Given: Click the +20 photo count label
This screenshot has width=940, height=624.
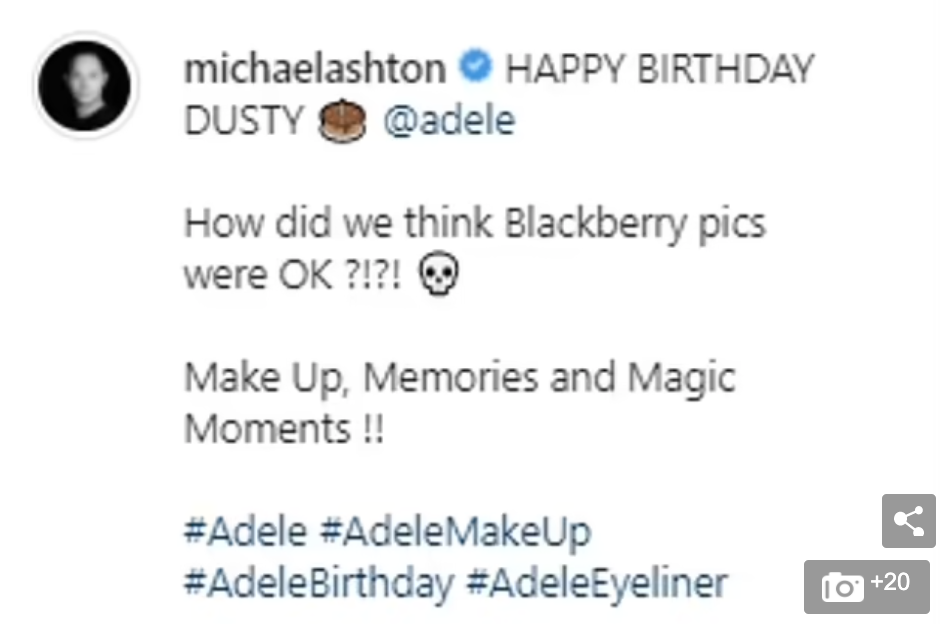Looking at the screenshot, I should [x=890, y=581].
